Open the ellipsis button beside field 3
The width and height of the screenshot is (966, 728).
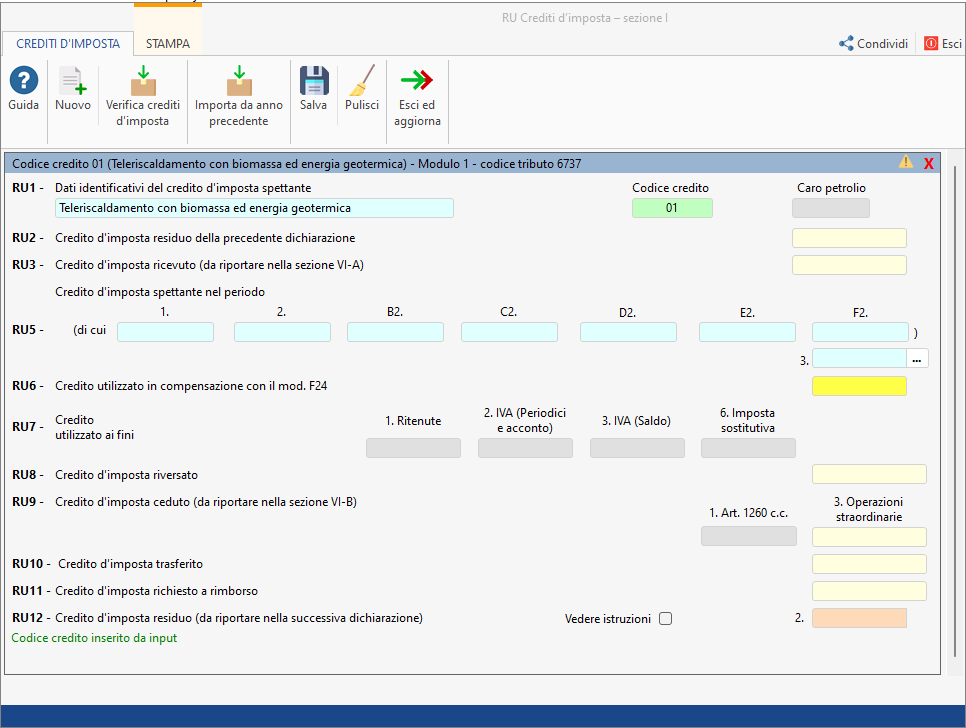click(917, 358)
